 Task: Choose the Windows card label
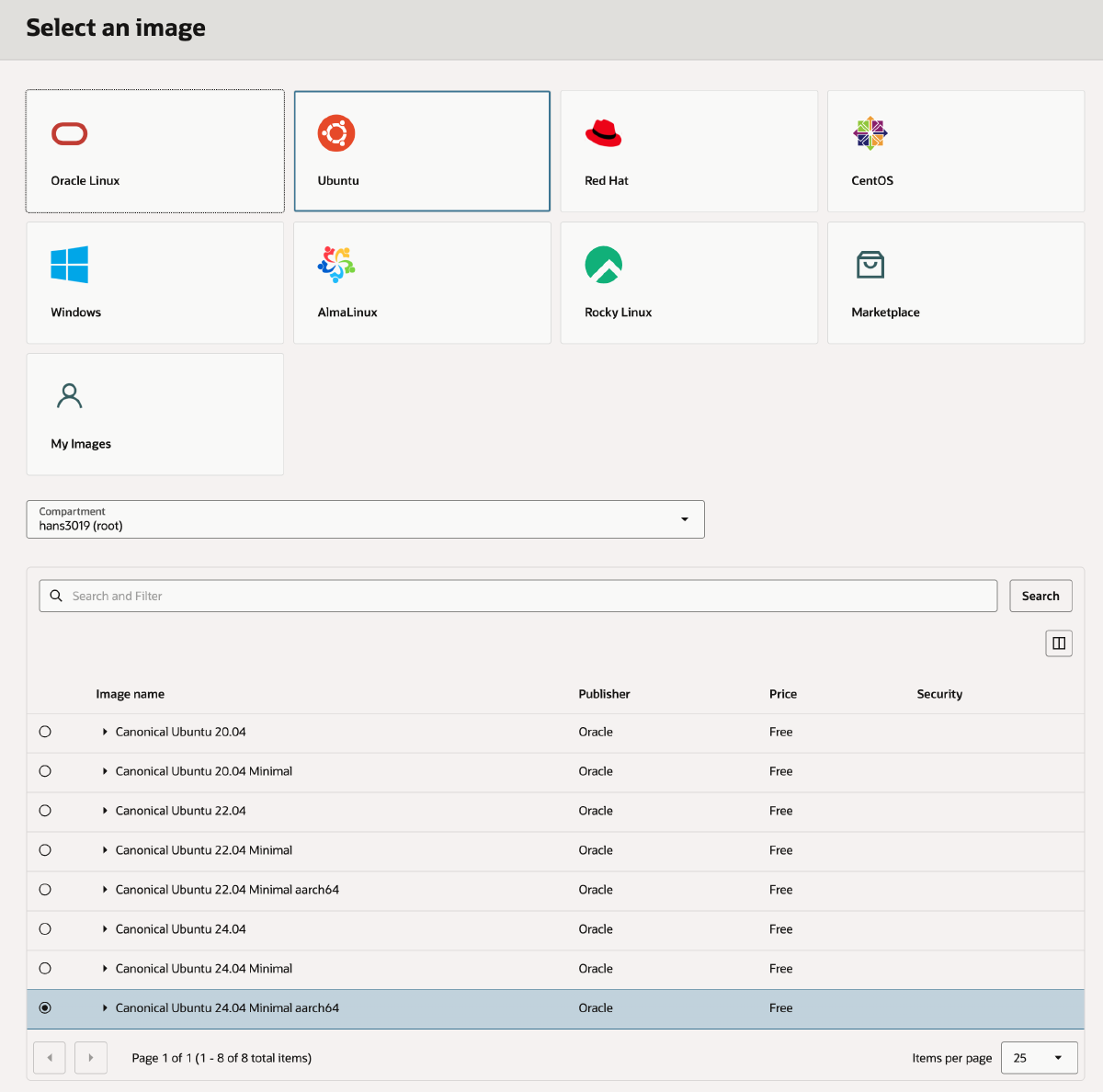pyautogui.click(x=76, y=313)
